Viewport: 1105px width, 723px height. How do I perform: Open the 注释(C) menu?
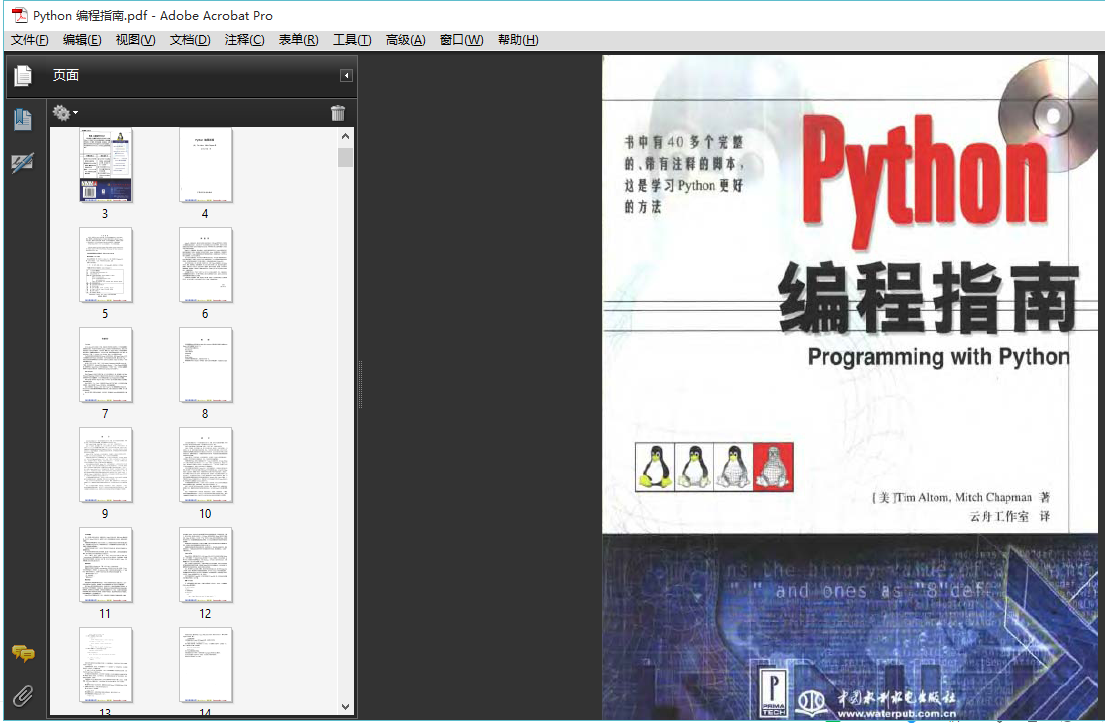point(244,40)
